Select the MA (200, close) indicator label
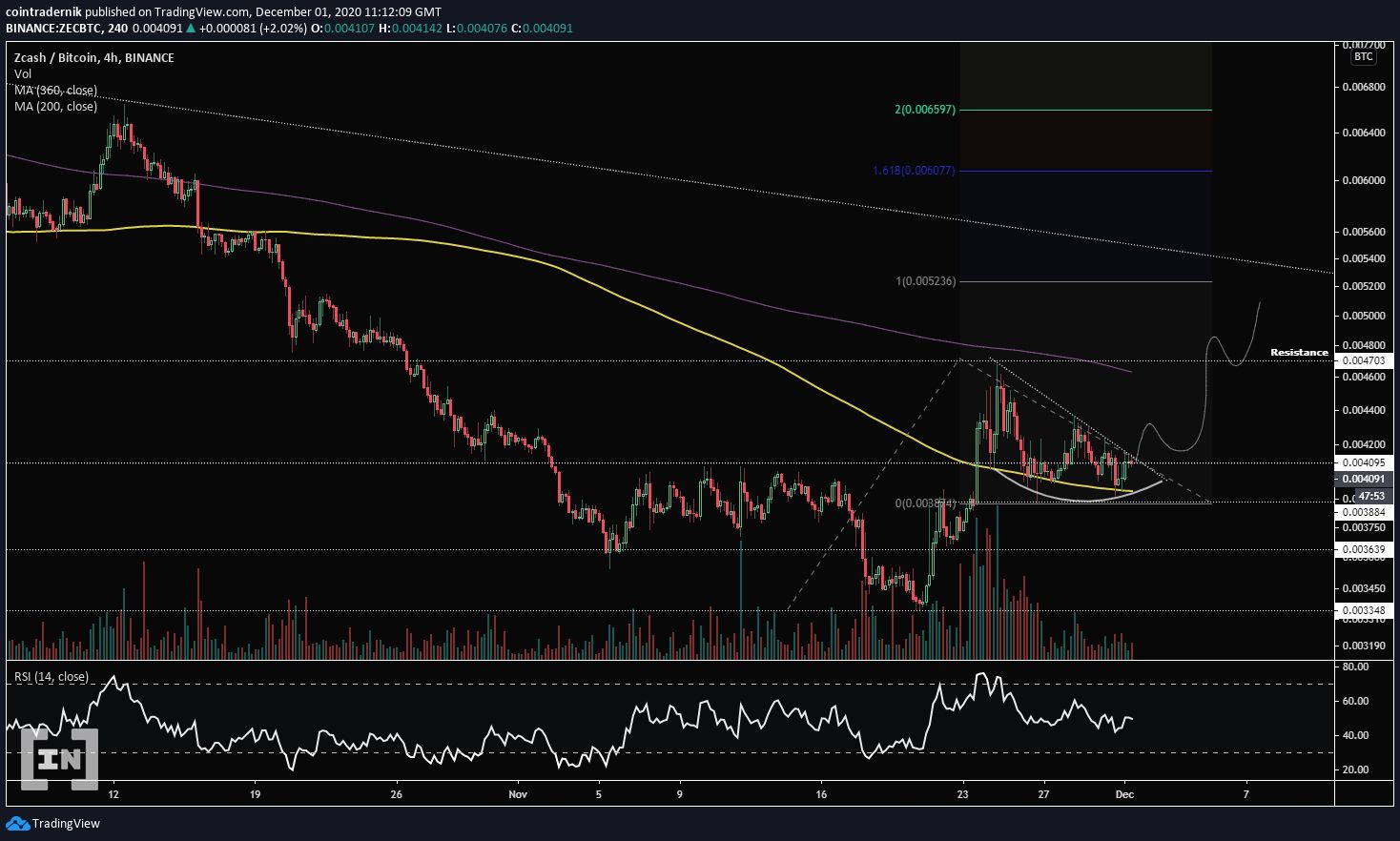 (x=55, y=107)
